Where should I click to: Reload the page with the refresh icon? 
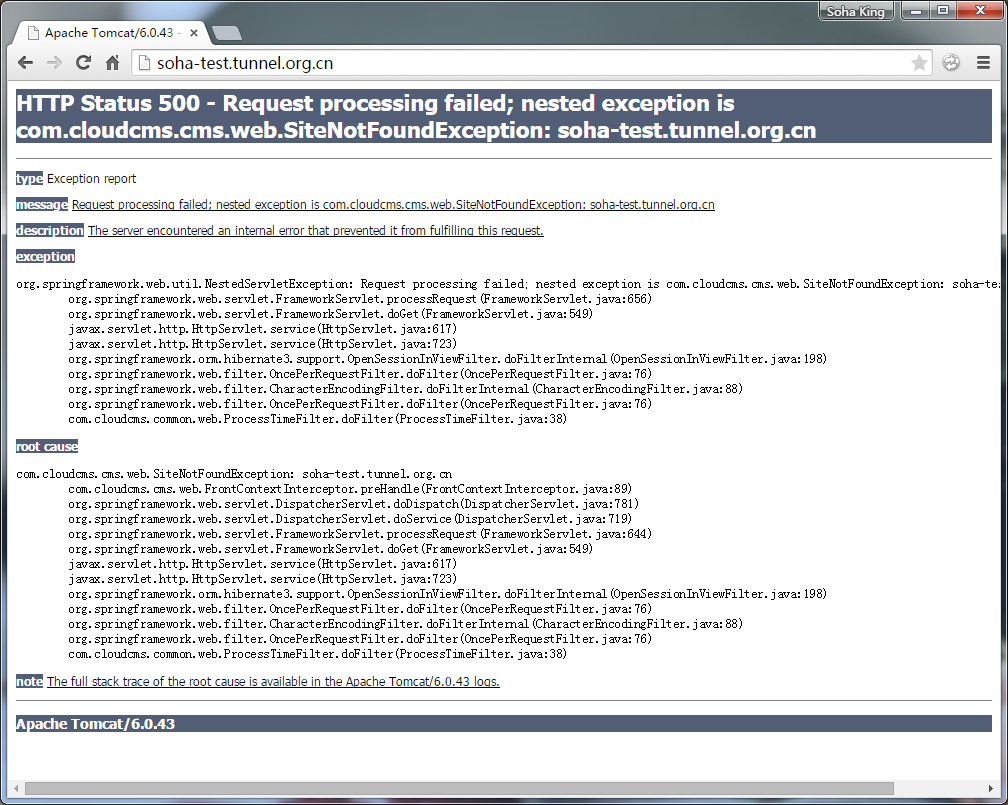[x=84, y=62]
